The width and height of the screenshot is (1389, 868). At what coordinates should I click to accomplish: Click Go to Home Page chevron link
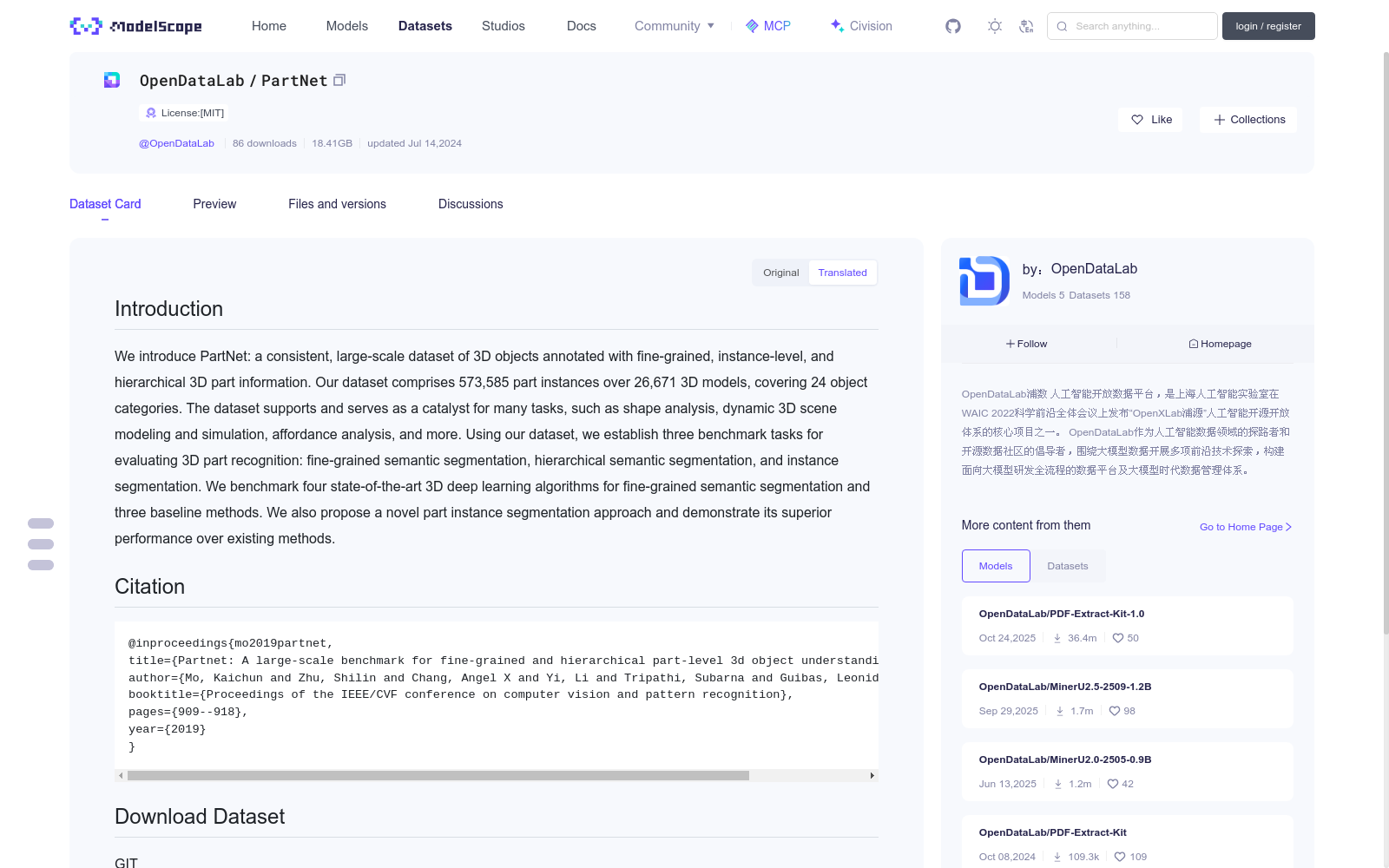pyautogui.click(x=1246, y=527)
